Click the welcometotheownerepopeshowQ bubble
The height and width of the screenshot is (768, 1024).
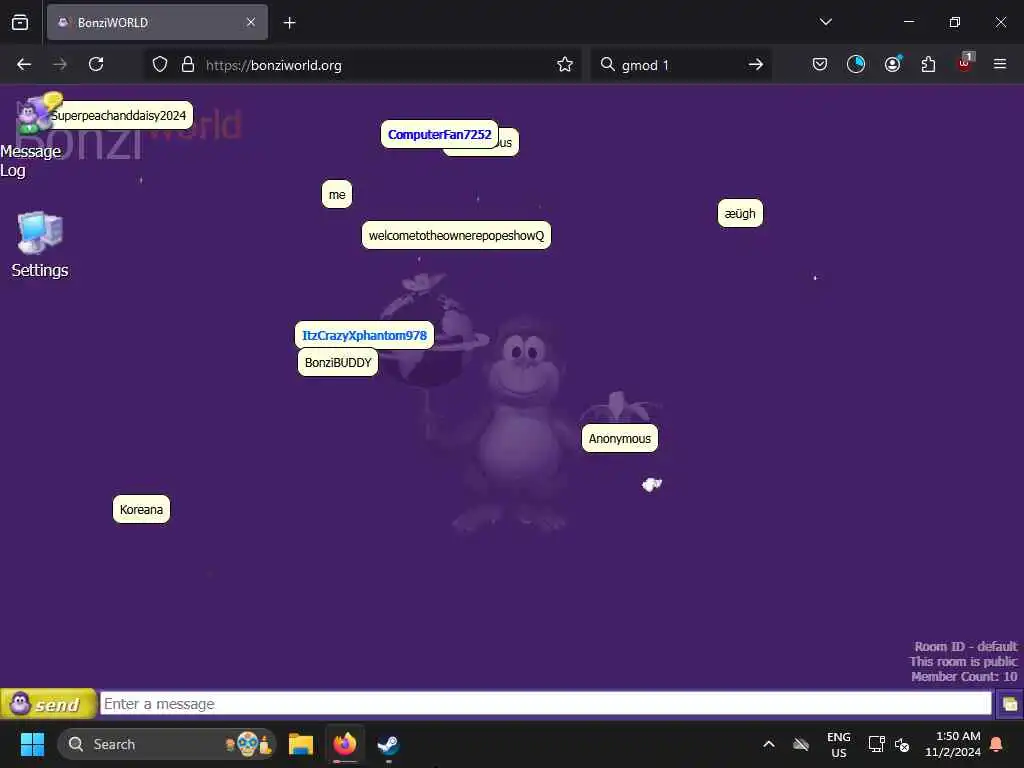click(456, 236)
